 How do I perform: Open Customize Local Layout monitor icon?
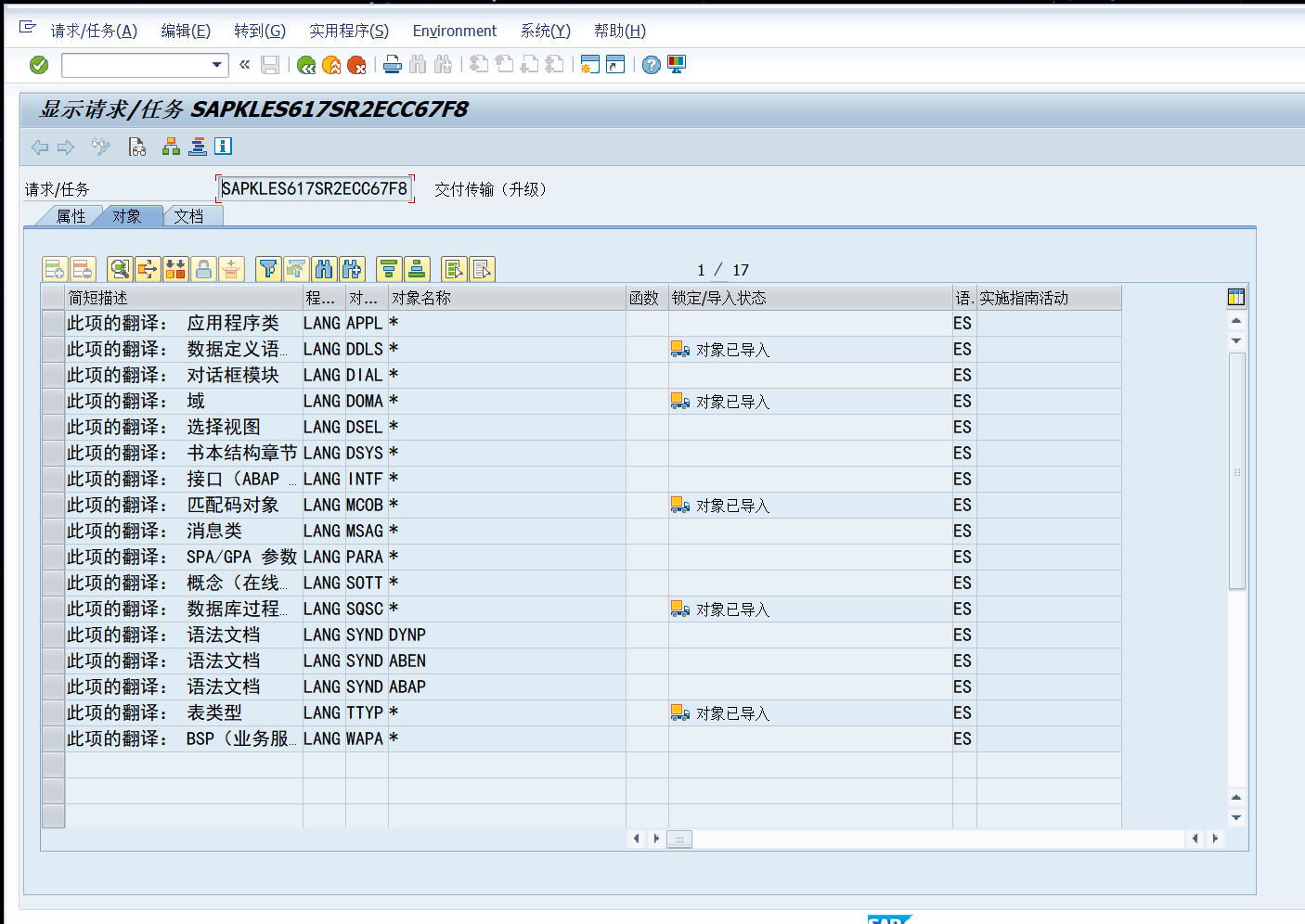pos(677,65)
